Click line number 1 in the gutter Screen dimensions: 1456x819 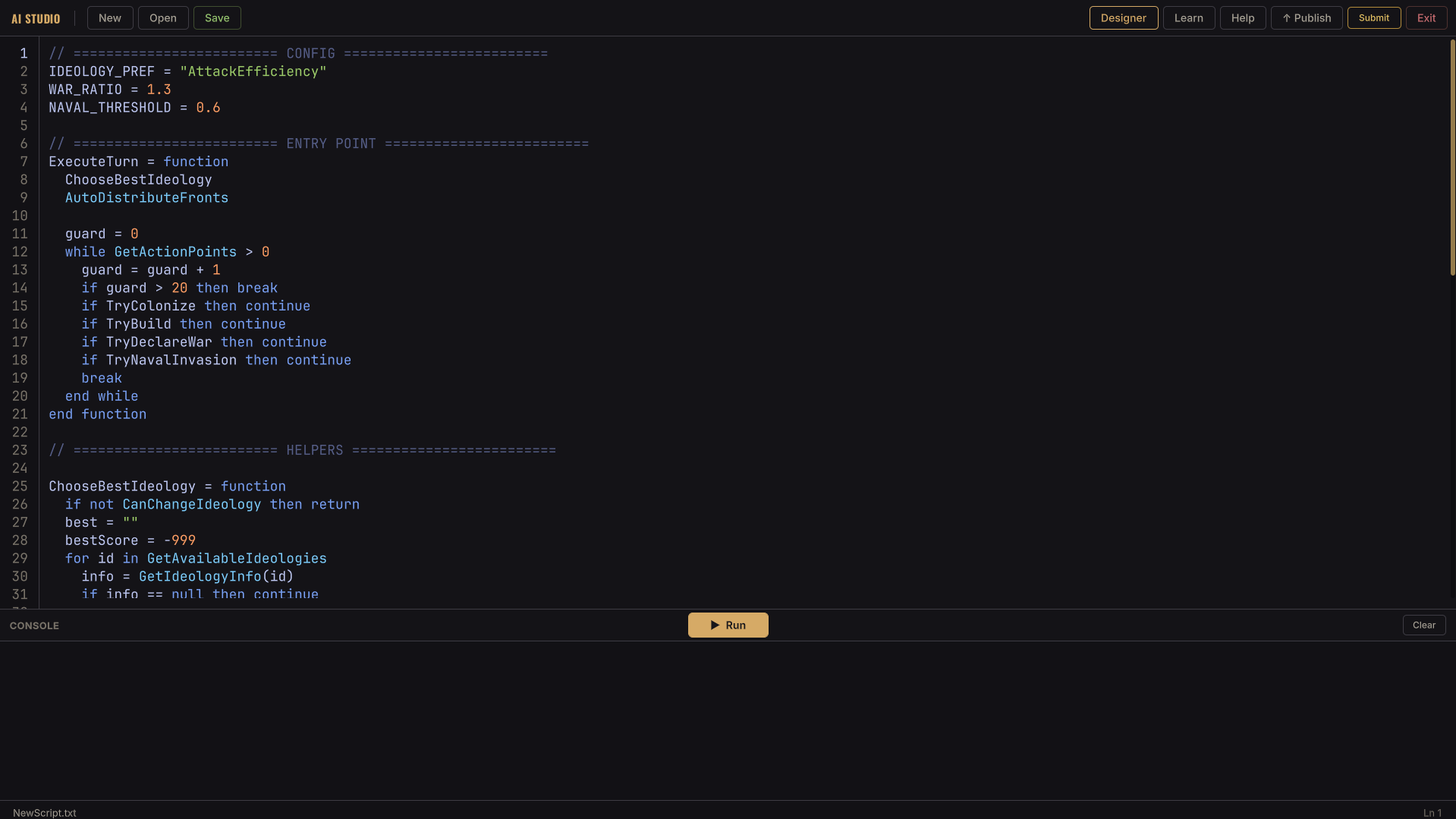24,53
